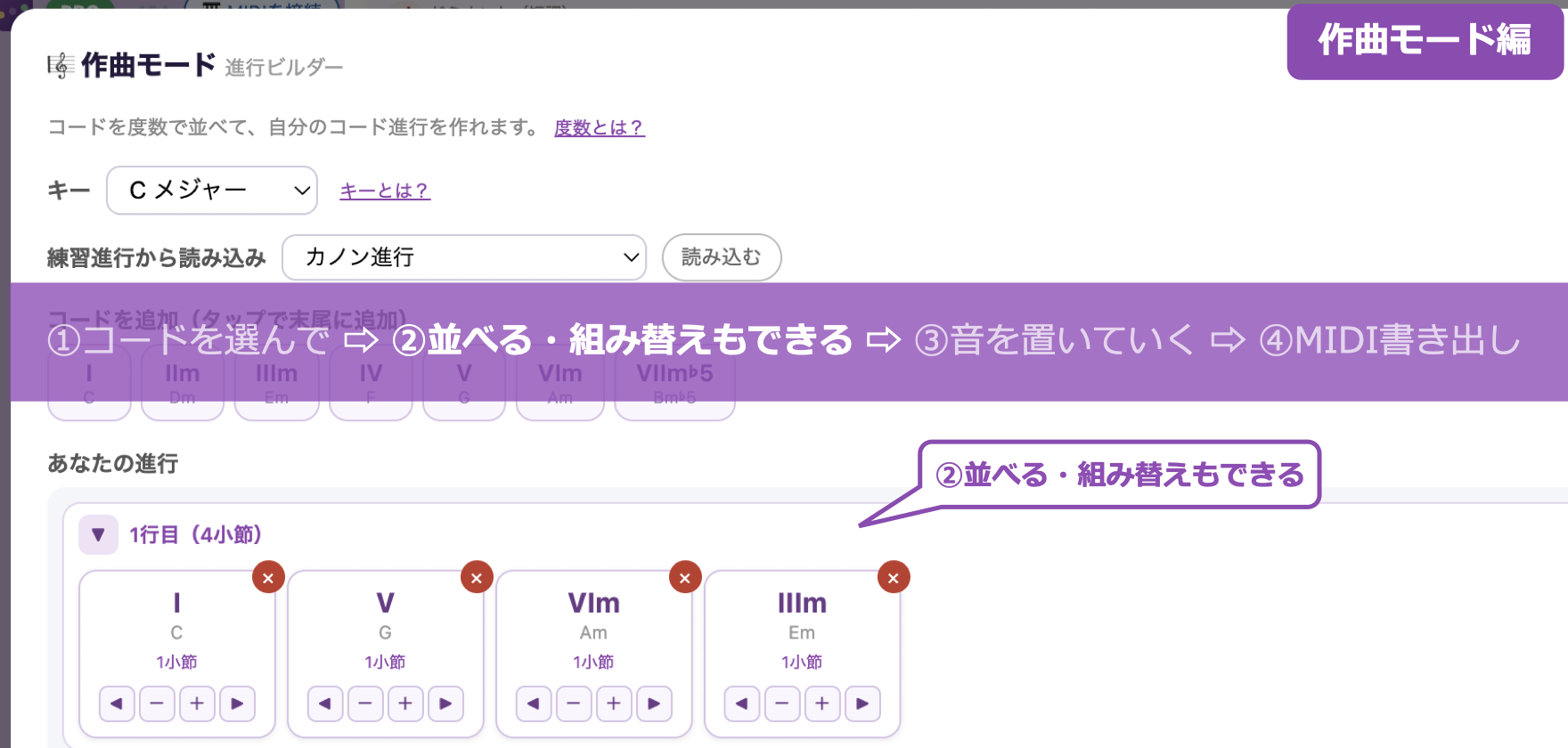This screenshot has height=748, width=1568.
Task: Click the あなたの進行 label
Action: click(113, 464)
